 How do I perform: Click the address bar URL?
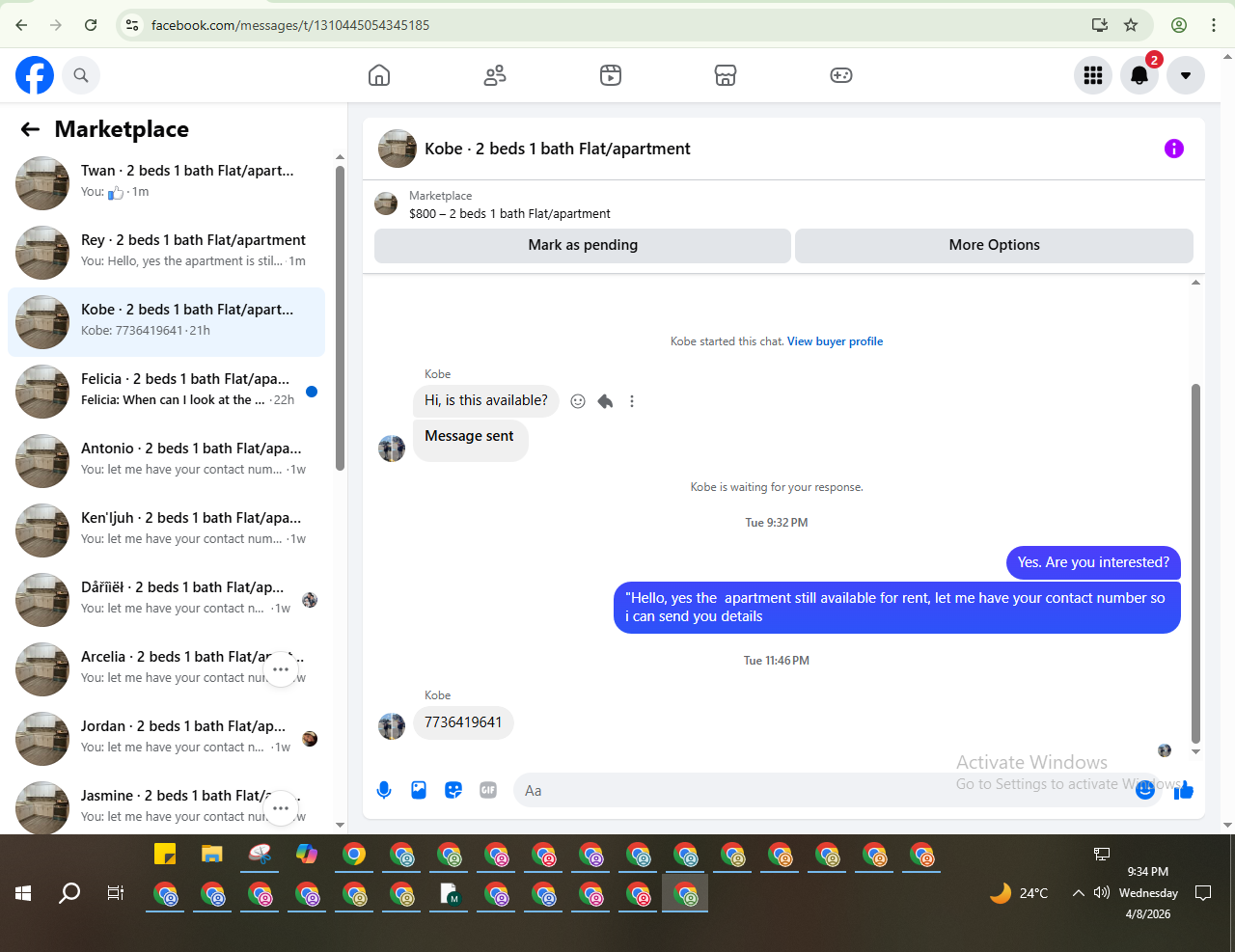click(x=290, y=25)
